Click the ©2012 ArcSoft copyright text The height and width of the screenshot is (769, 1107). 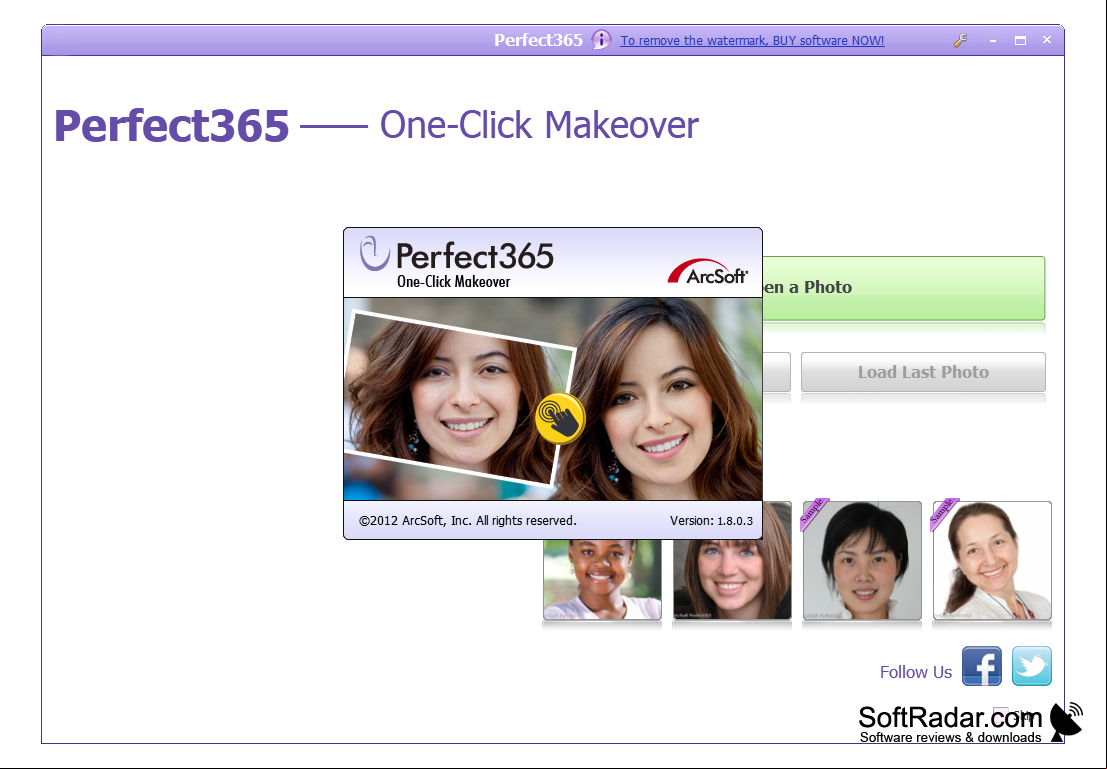coord(467,521)
